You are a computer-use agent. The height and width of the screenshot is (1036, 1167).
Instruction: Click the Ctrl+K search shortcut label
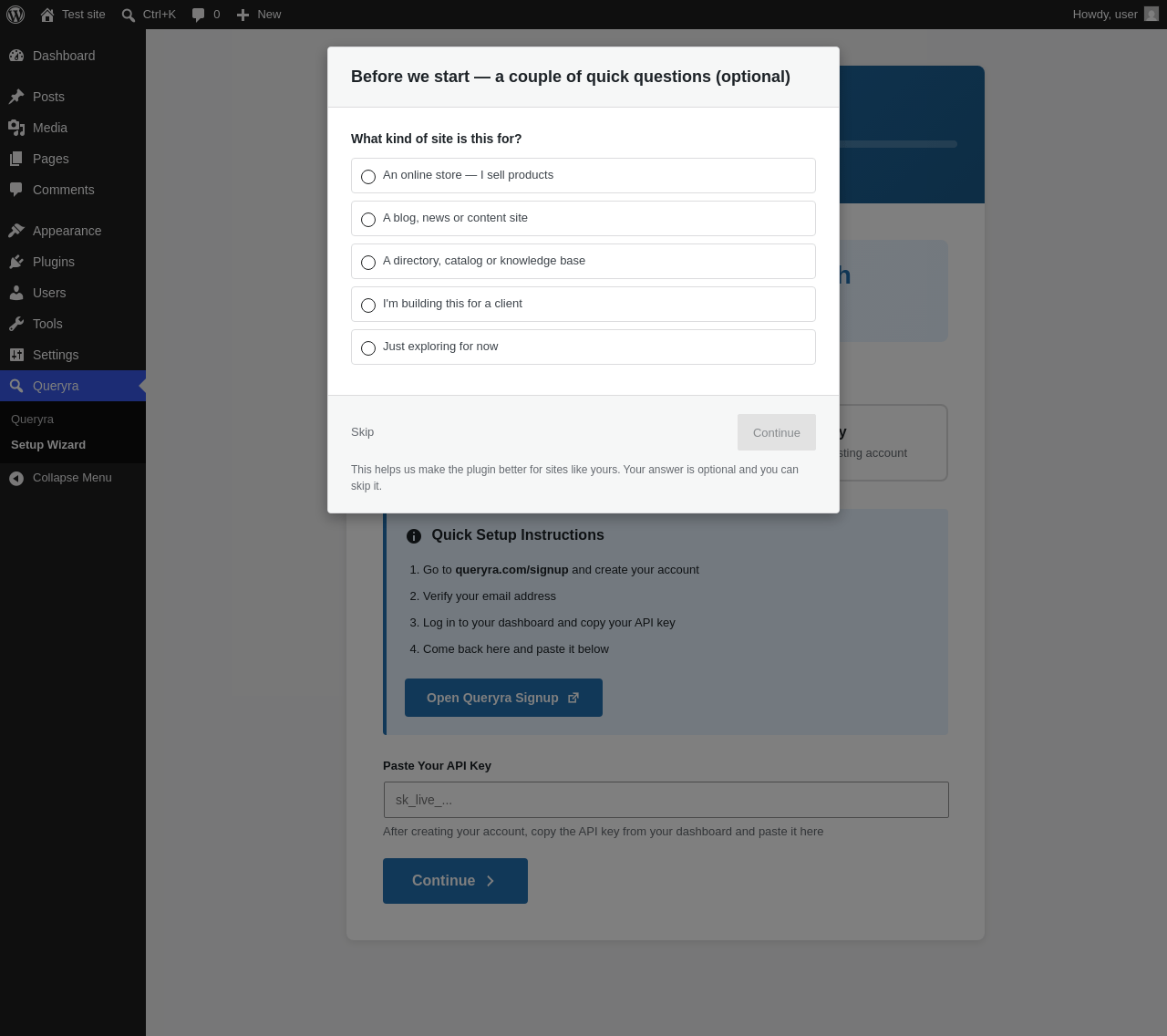pyautogui.click(x=160, y=15)
